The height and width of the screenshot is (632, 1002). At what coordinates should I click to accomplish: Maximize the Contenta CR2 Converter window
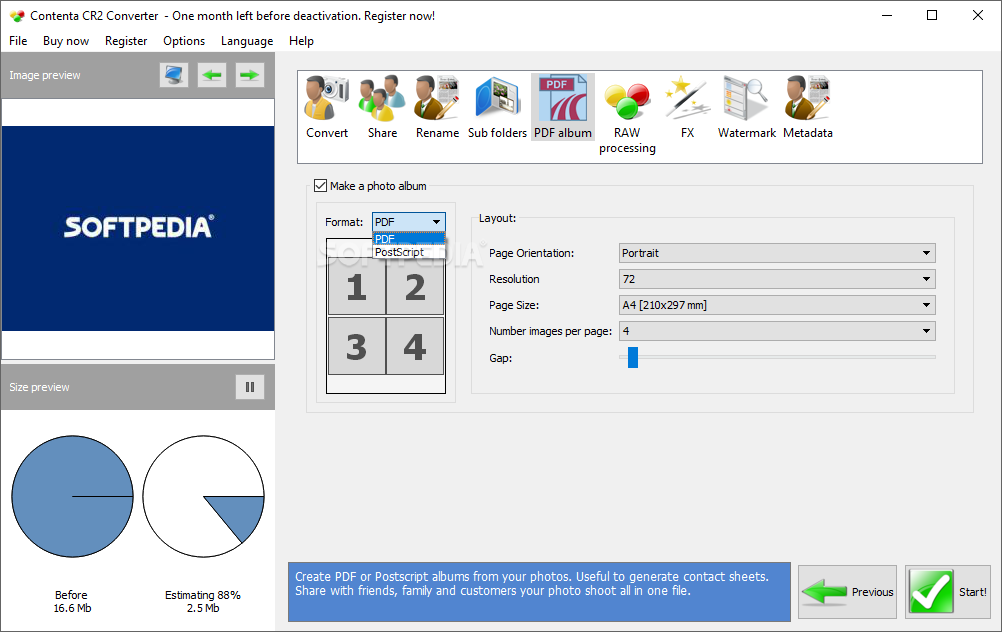pyautogui.click(x=932, y=15)
